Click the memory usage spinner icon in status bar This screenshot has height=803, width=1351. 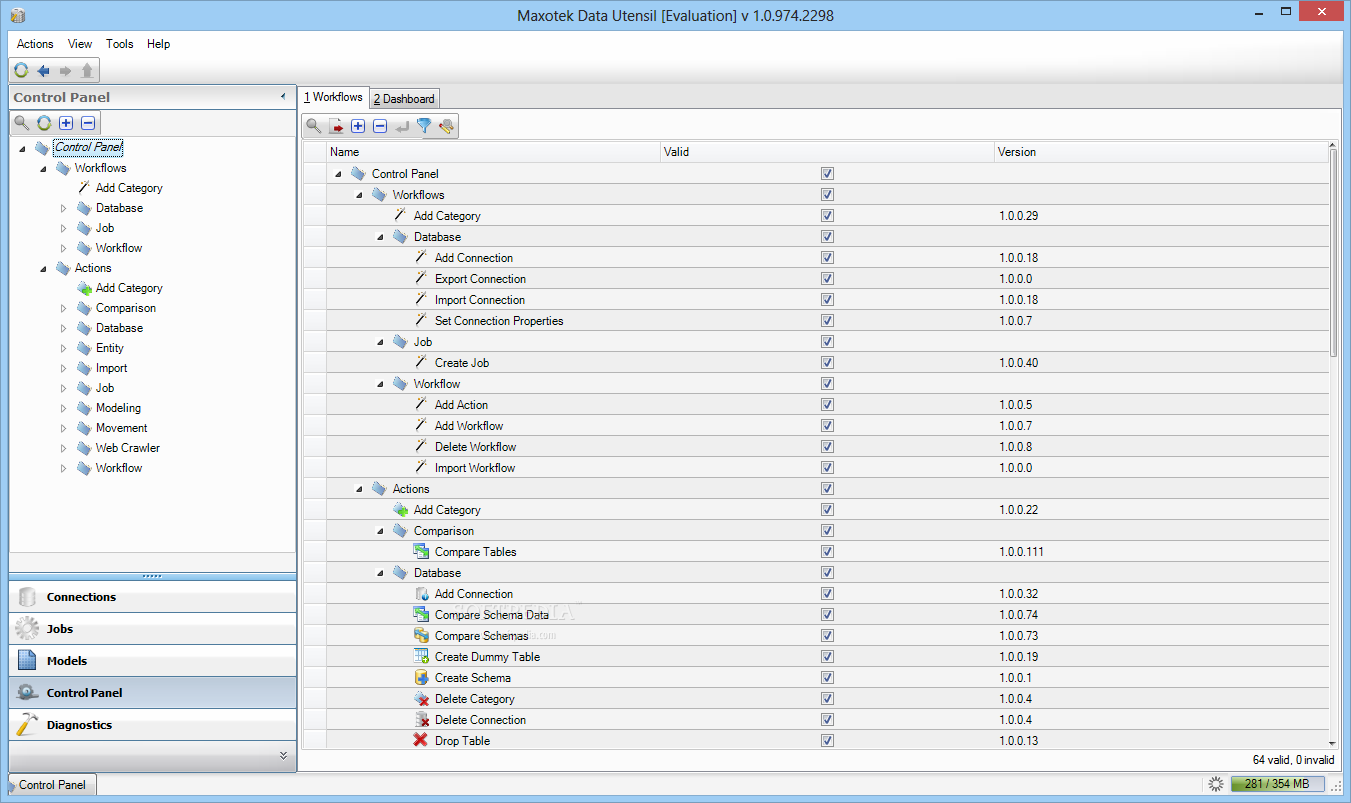(x=1216, y=785)
